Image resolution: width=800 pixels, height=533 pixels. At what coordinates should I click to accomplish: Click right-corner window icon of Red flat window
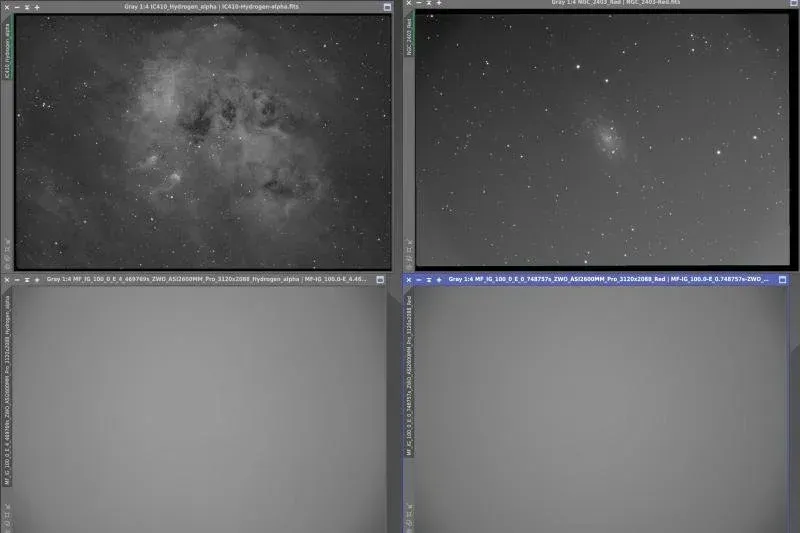tap(783, 280)
